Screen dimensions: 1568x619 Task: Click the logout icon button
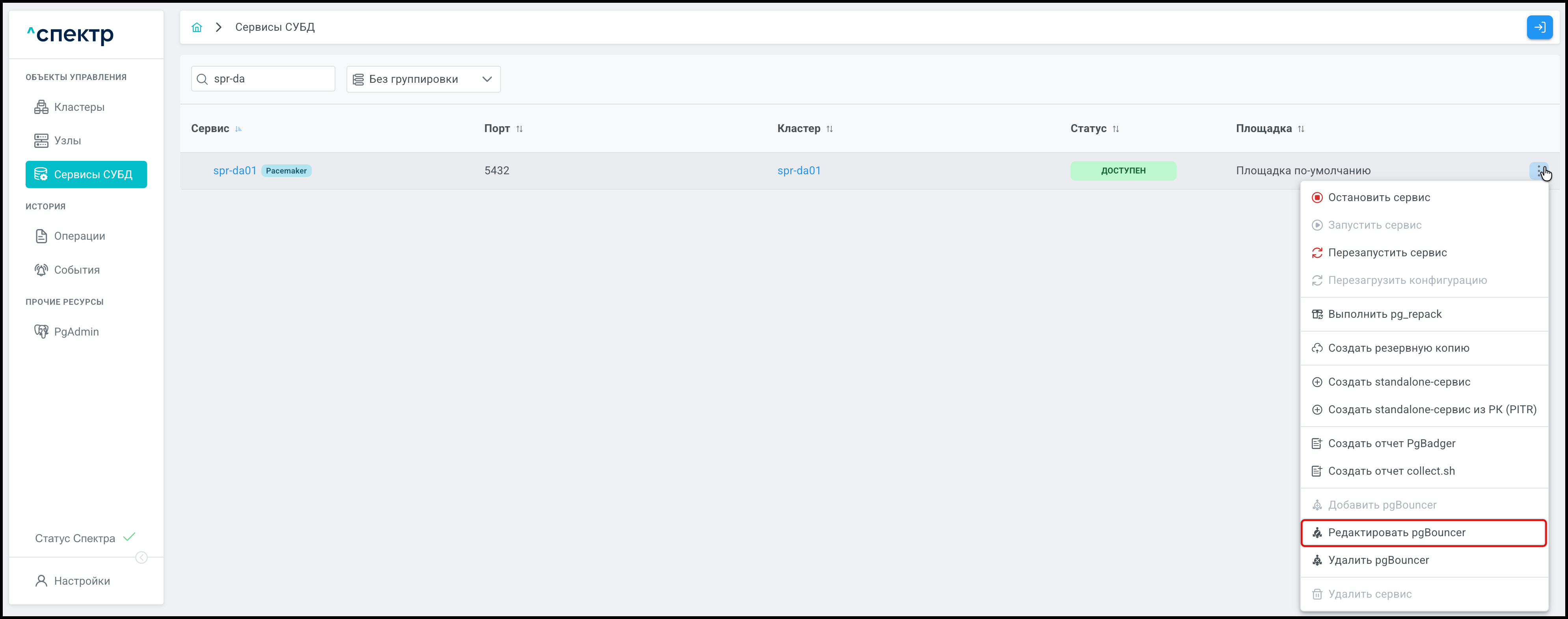click(x=1539, y=27)
